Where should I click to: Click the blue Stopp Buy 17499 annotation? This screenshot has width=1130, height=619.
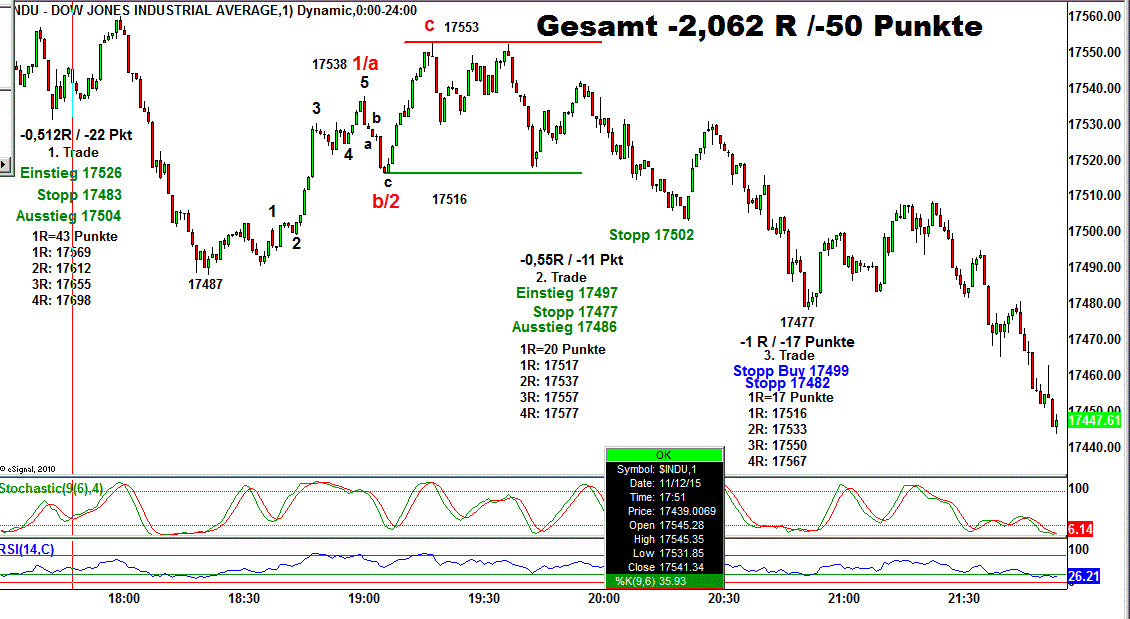(790, 370)
